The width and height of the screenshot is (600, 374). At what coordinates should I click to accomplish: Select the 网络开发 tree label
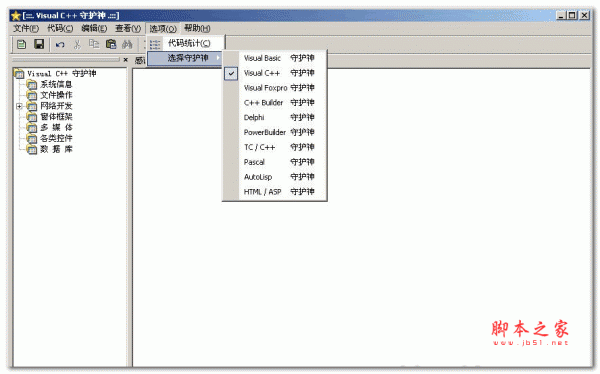(56, 106)
